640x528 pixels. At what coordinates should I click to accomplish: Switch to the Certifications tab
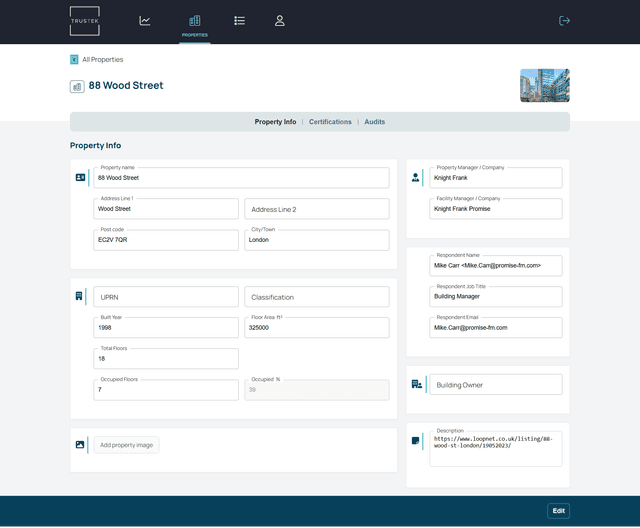tap(330, 122)
